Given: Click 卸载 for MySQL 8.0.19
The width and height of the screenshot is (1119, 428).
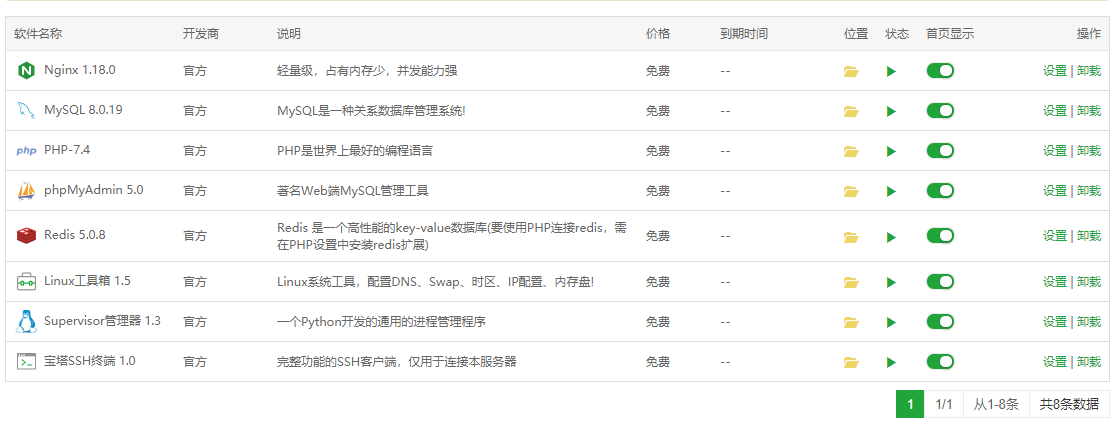Looking at the screenshot, I should click(x=1089, y=111).
